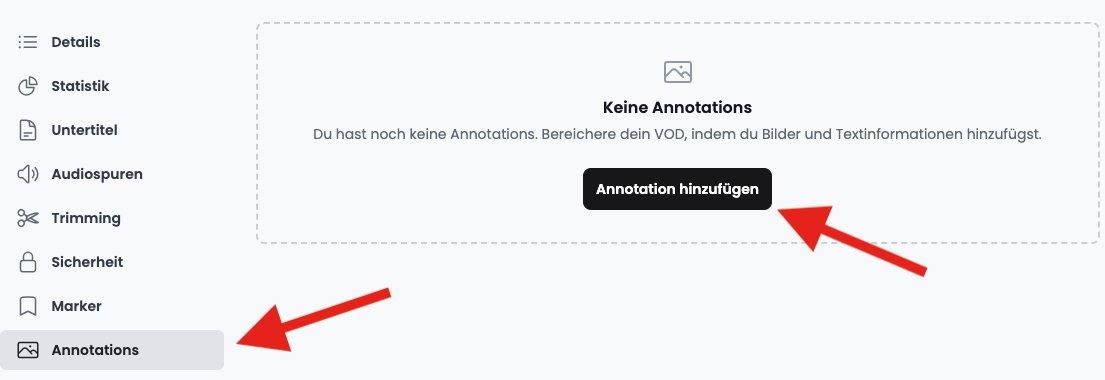Click the bookmark icon beside Marker
Image resolution: width=1105 pixels, height=380 pixels.
coord(27,306)
